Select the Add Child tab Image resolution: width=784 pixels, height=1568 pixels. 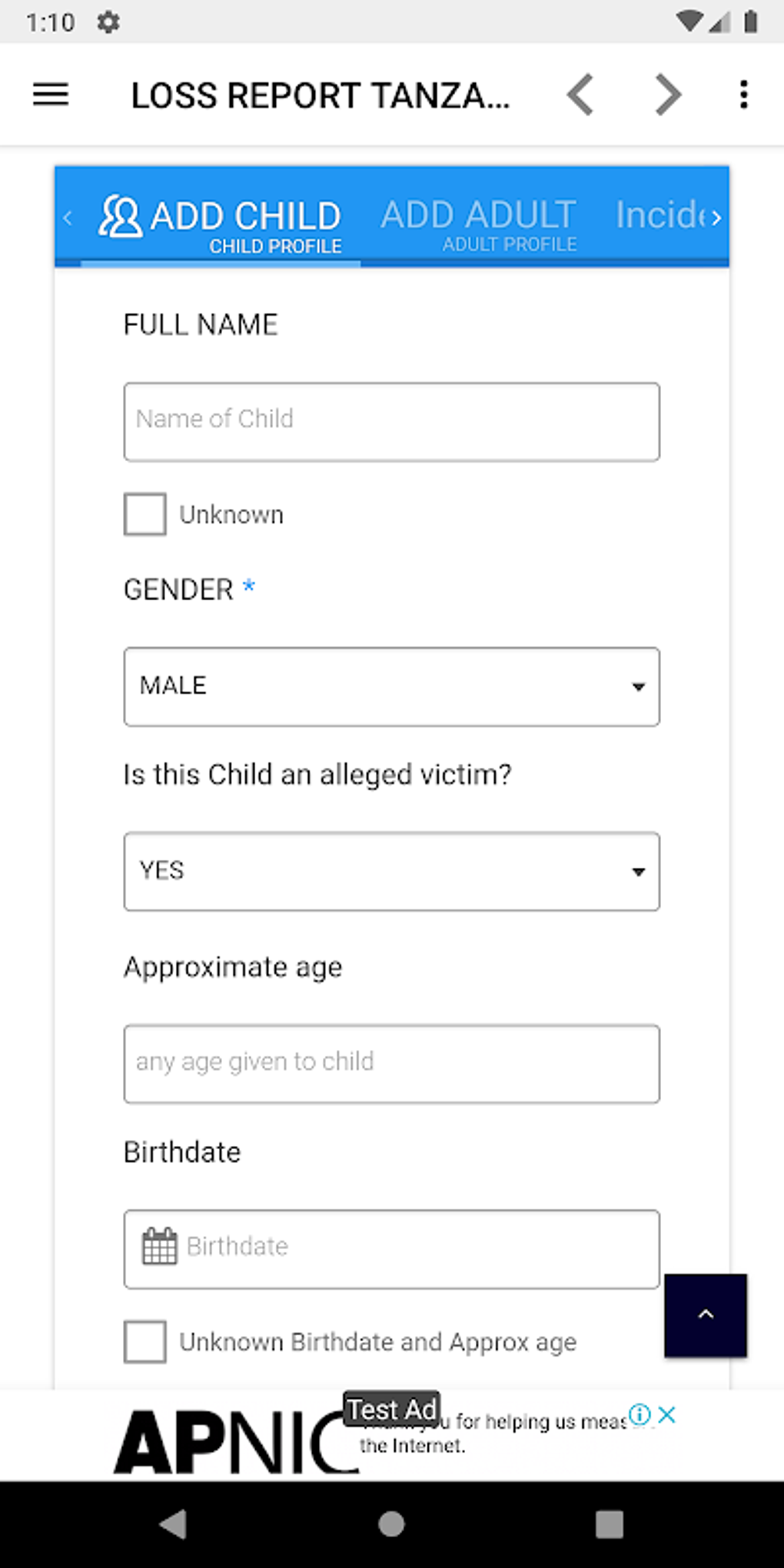click(x=221, y=223)
